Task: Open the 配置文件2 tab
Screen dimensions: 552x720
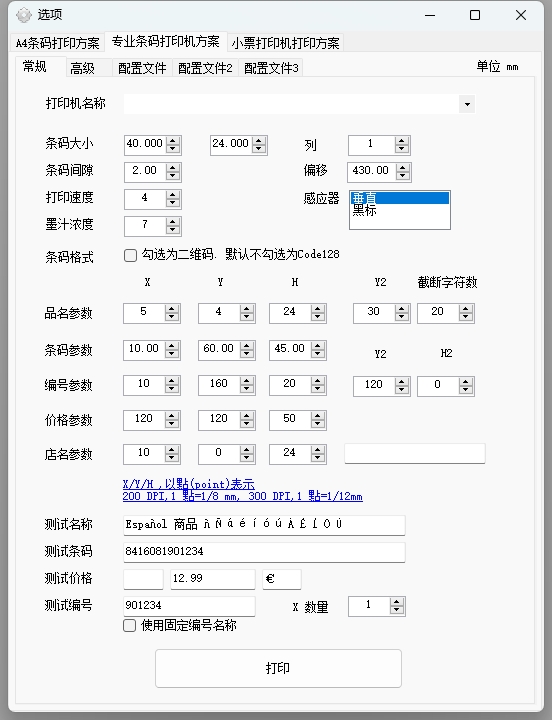Action: [x=205, y=68]
